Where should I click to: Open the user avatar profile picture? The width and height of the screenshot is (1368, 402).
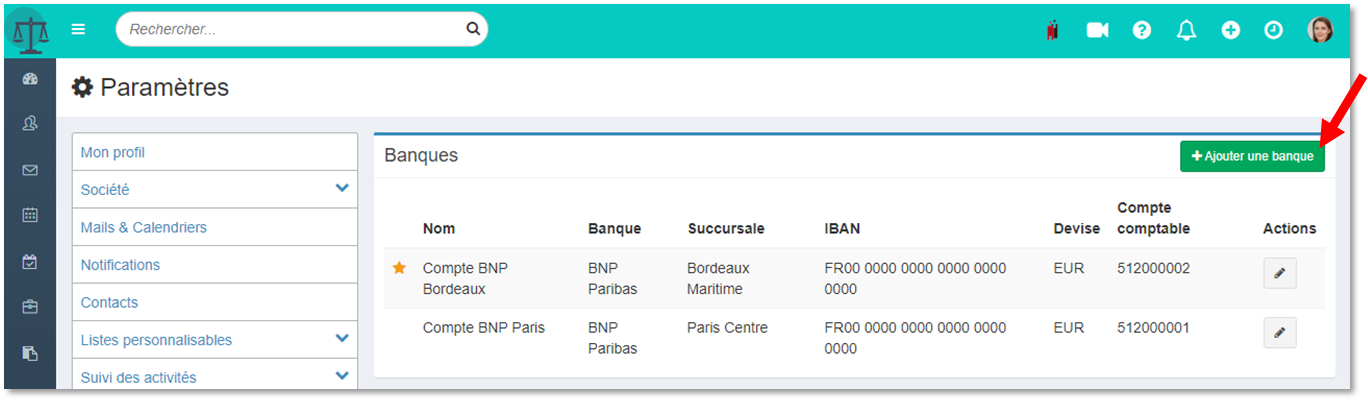tap(1320, 29)
